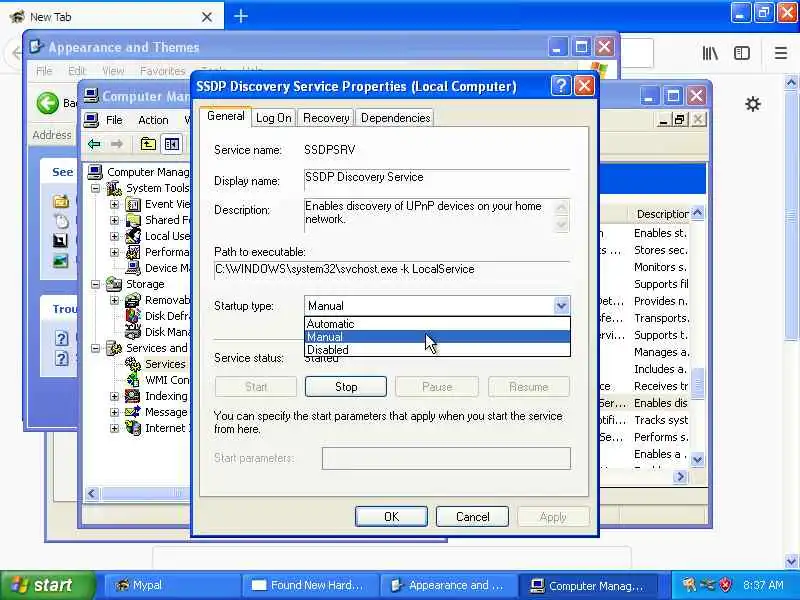The image size is (800, 600).
Task: Choose Manual option in startup dropdown list
Action: [437, 337]
